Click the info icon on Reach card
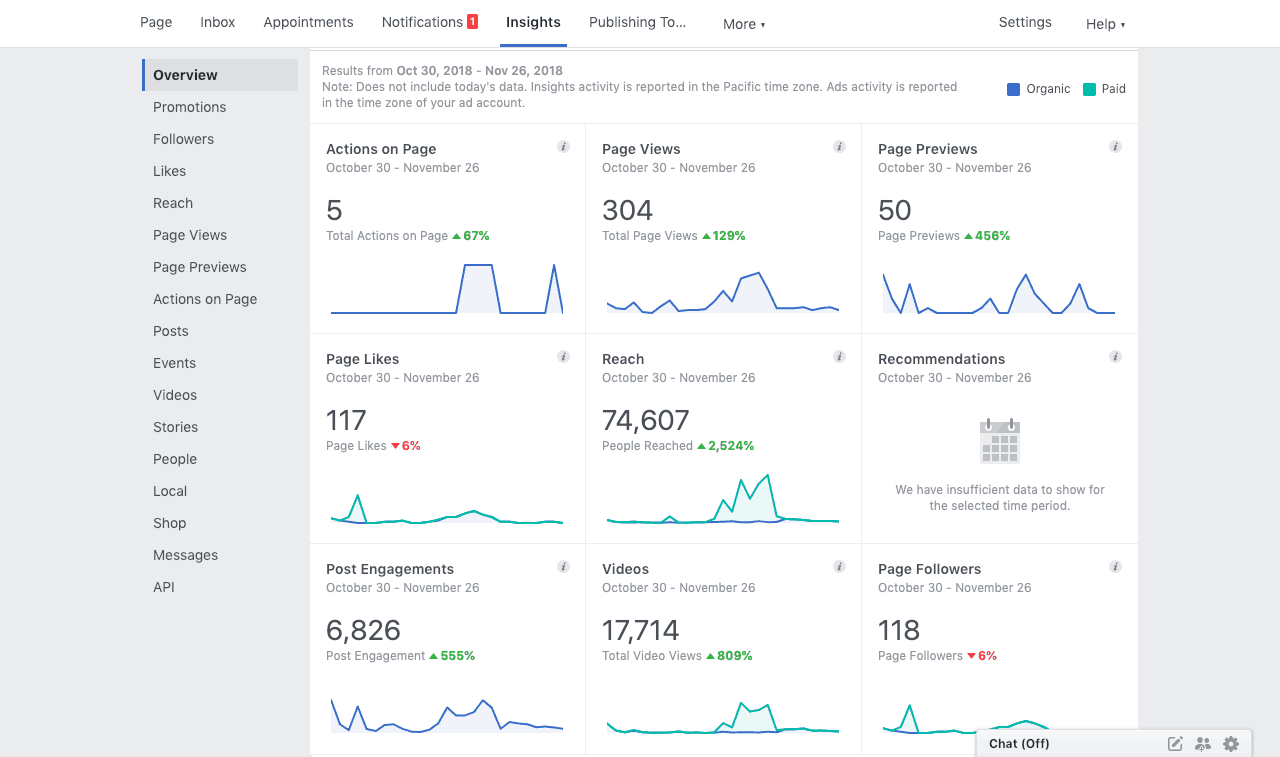This screenshot has height=757, width=1280. click(839, 357)
